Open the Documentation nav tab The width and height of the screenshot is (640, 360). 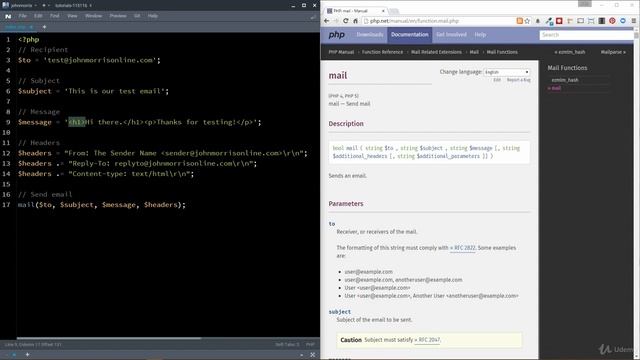coord(409,35)
